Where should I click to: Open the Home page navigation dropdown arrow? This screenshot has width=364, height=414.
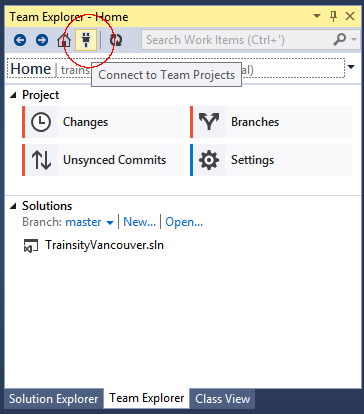click(x=351, y=67)
